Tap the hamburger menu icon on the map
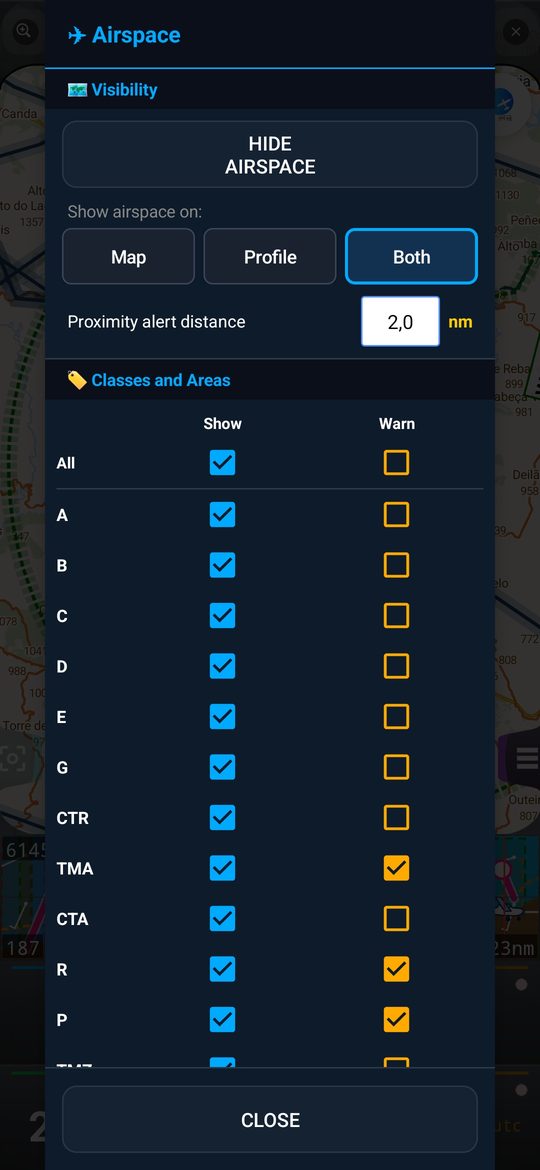The width and height of the screenshot is (540, 1170). point(527,757)
